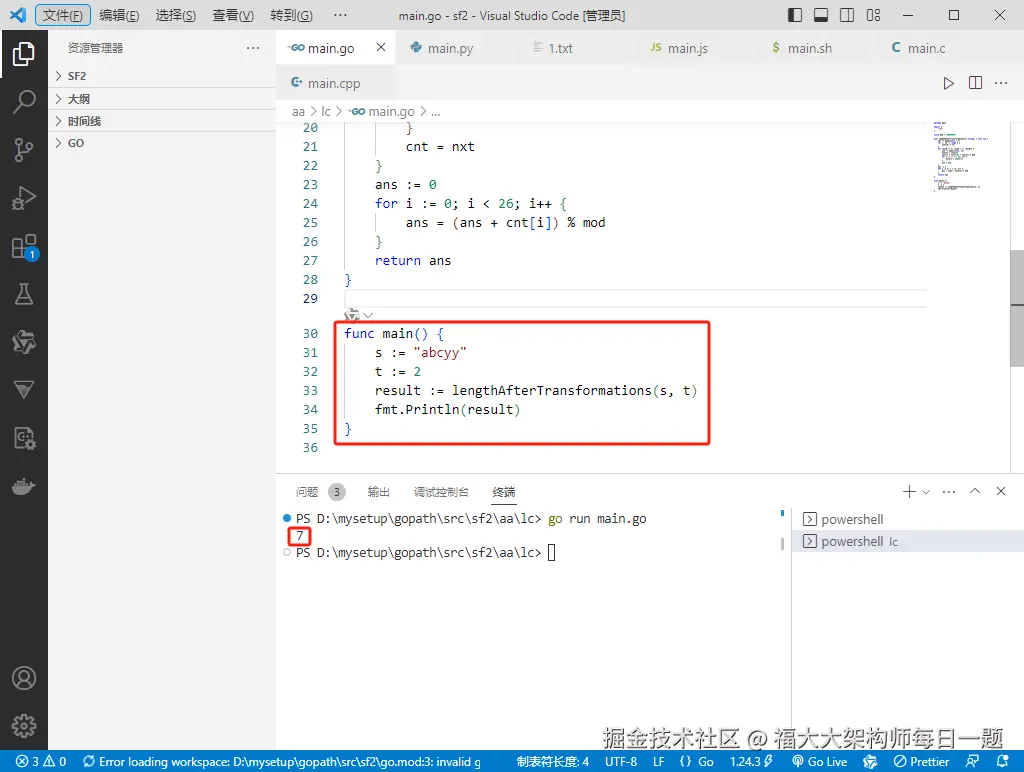Expand the SF2 folder section
Viewport: 1024px width, 772px height.
(x=162, y=76)
